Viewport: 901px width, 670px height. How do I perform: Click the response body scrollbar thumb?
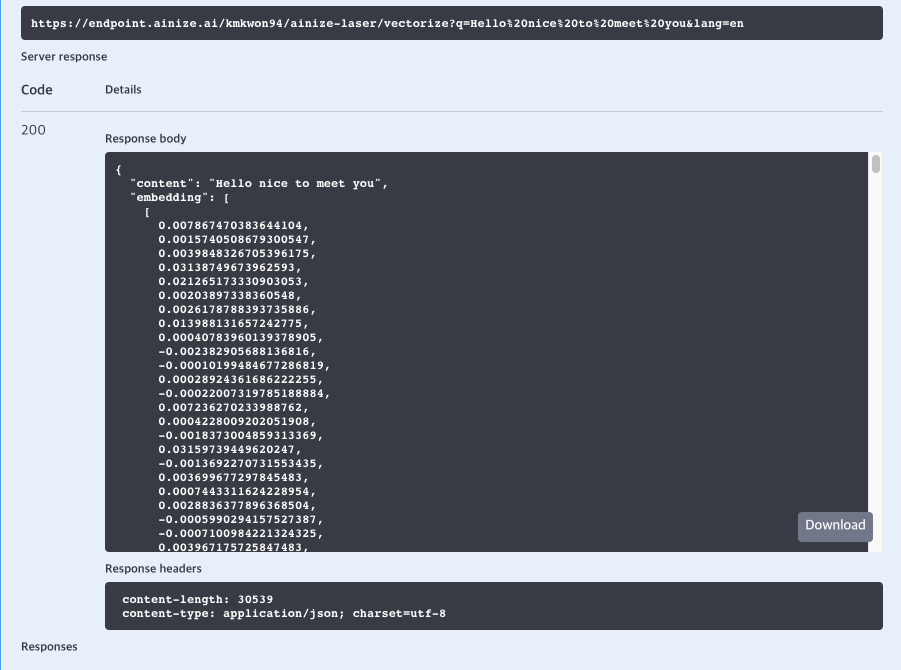coord(876,164)
